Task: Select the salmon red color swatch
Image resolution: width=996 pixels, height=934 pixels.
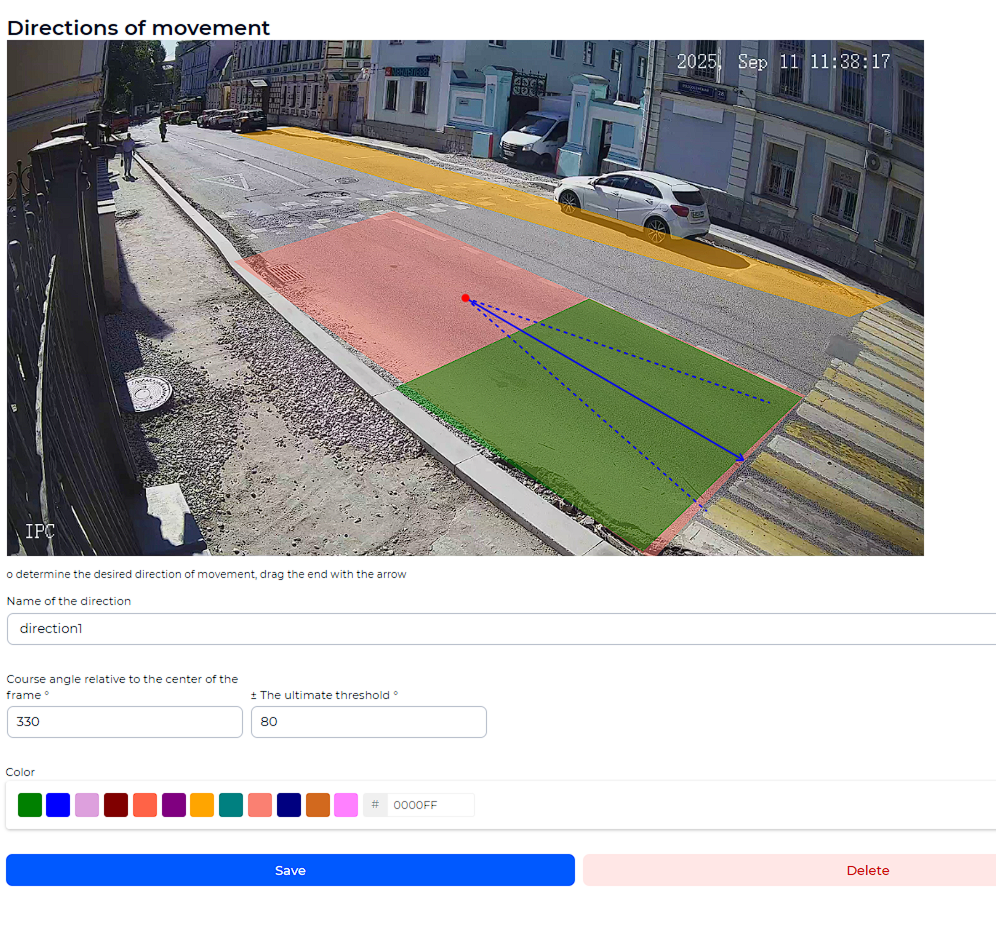Action: coord(144,804)
